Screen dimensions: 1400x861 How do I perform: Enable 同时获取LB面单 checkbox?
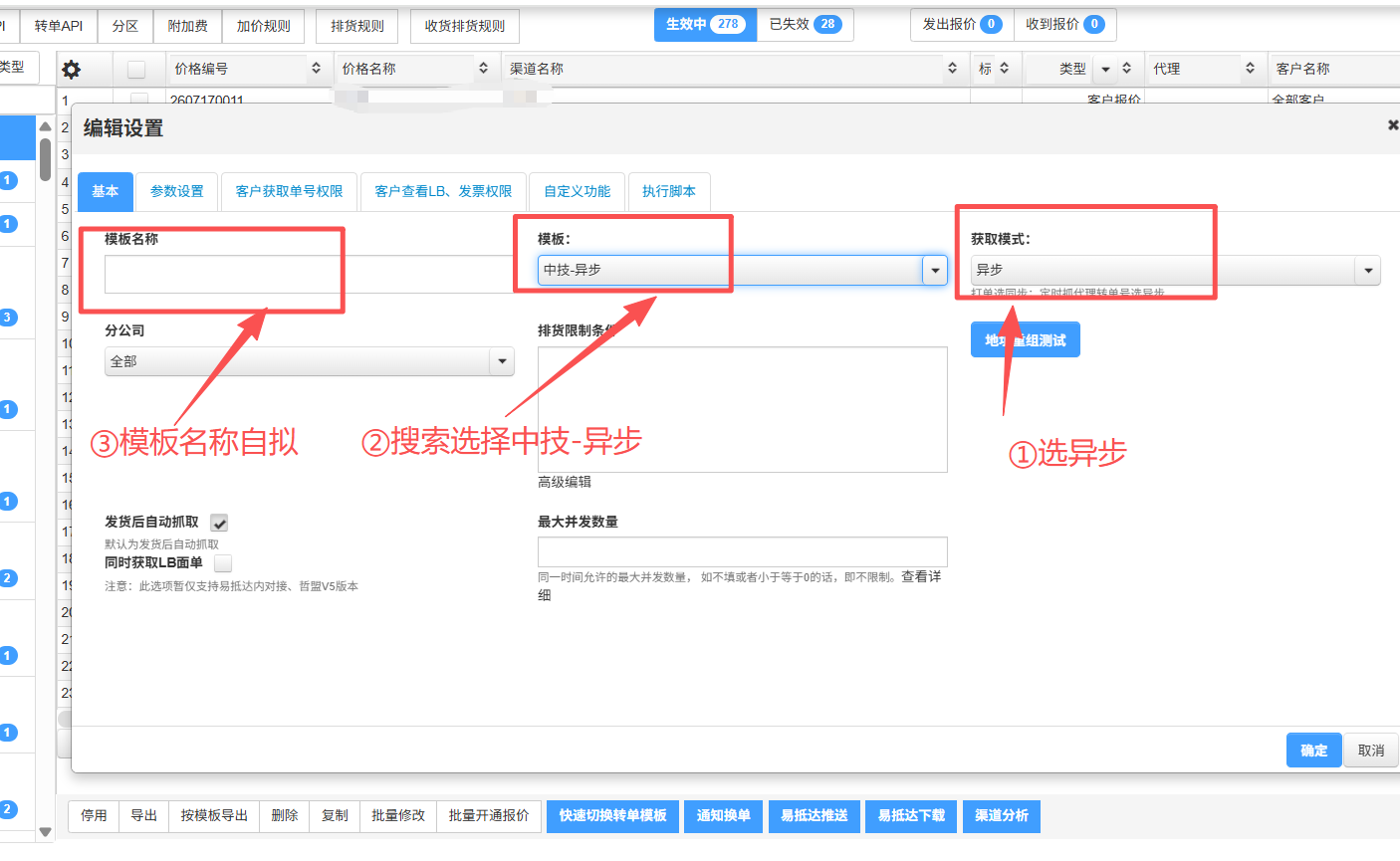tap(223, 563)
